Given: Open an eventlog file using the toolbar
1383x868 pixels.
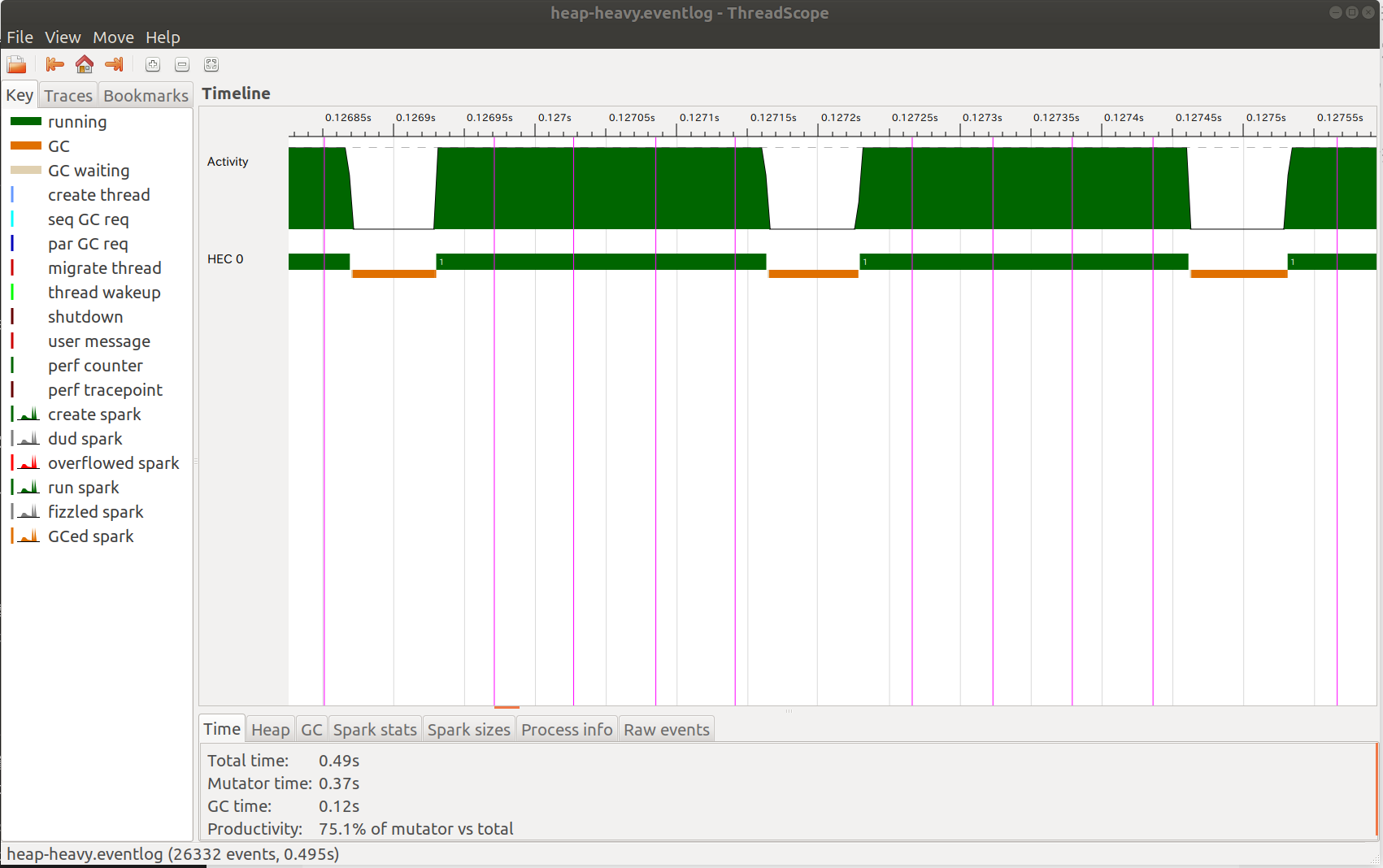Looking at the screenshot, I should pyautogui.click(x=16, y=64).
